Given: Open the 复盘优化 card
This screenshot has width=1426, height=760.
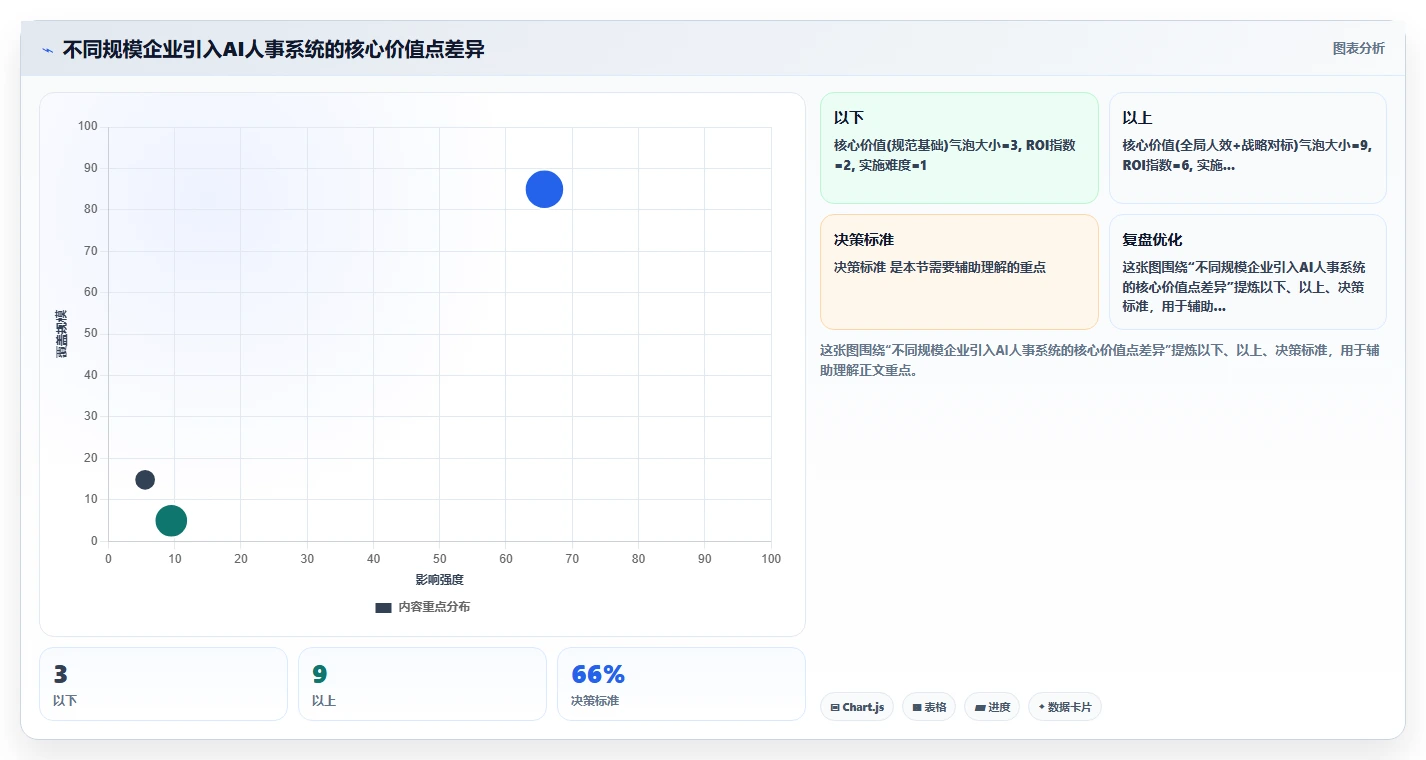Looking at the screenshot, I should [x=1247, y=272].
